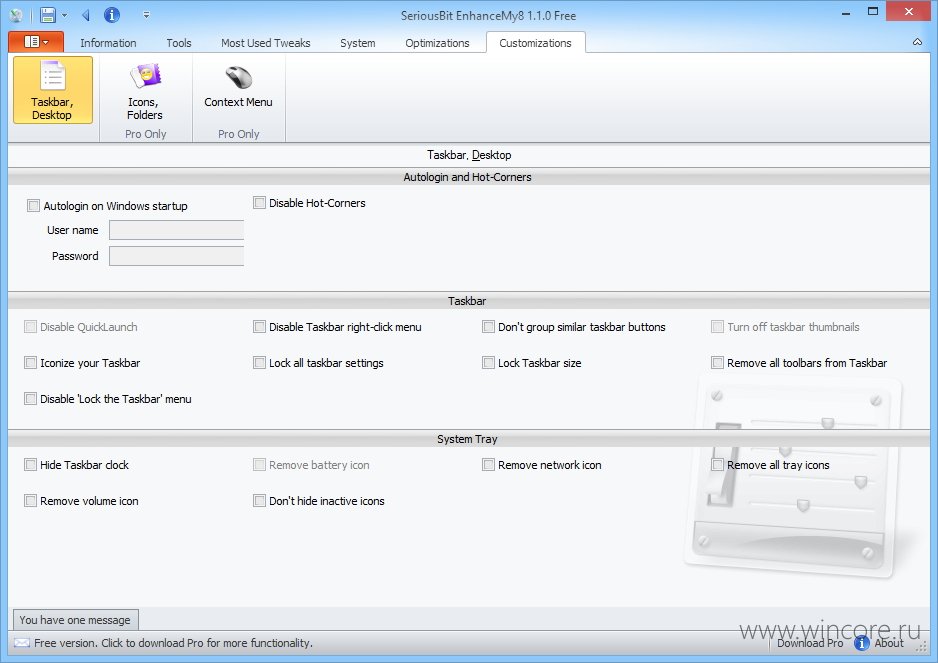Enable Disable Taskbar right-click menu

pyautogui.click(x=259, y=327)
